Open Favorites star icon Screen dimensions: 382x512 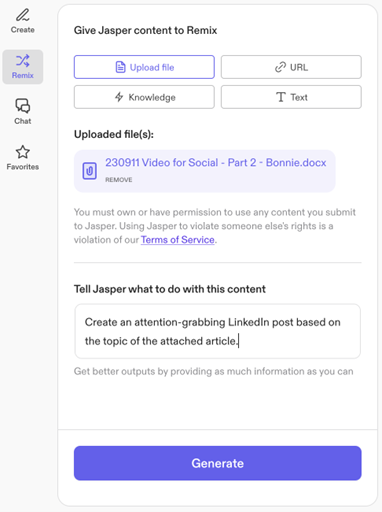pos(23,152)
